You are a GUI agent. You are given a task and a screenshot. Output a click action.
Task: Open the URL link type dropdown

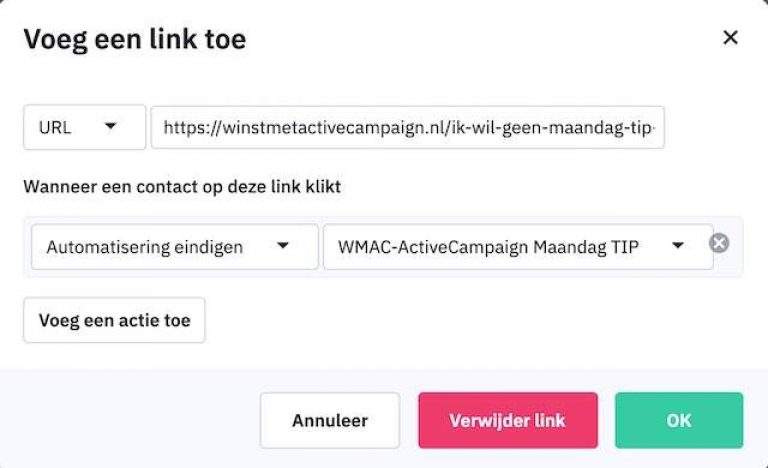tap(84, 128)
